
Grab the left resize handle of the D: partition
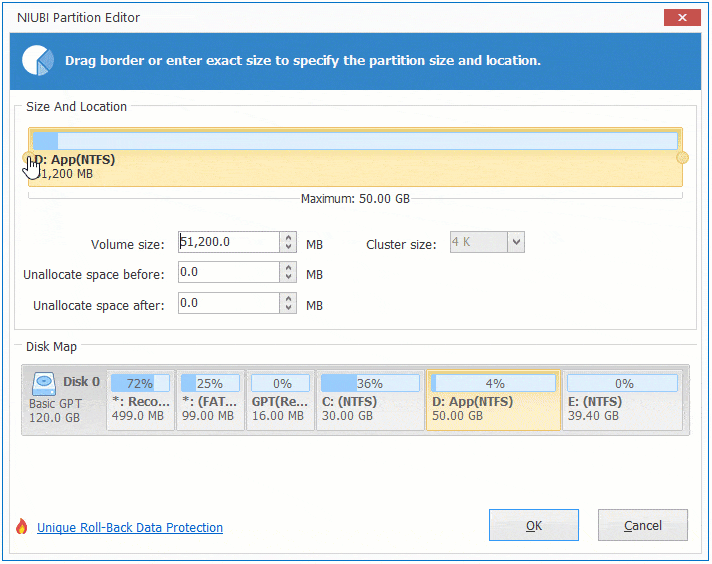28,158
